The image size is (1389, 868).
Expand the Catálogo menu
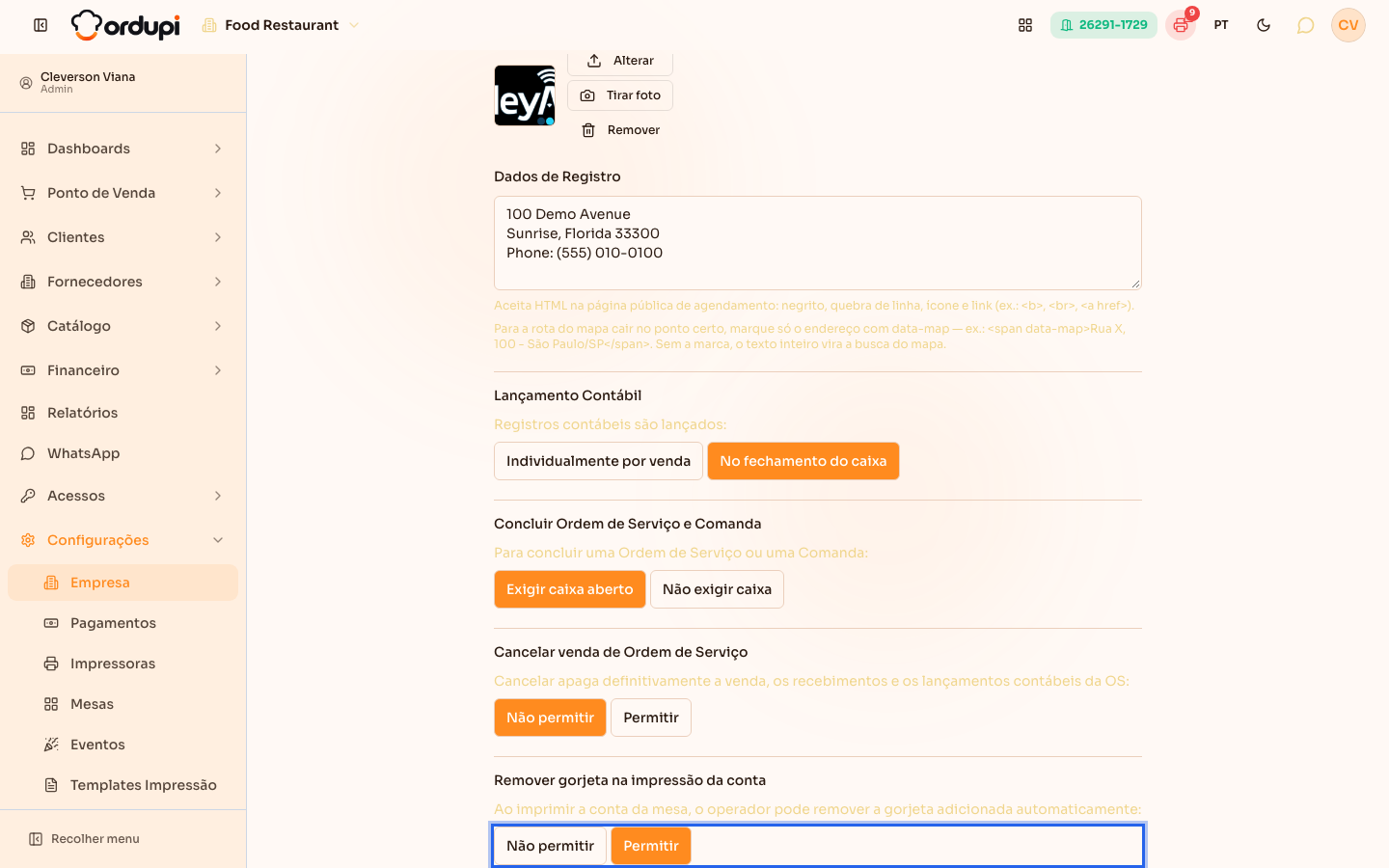tap(123, 326)
